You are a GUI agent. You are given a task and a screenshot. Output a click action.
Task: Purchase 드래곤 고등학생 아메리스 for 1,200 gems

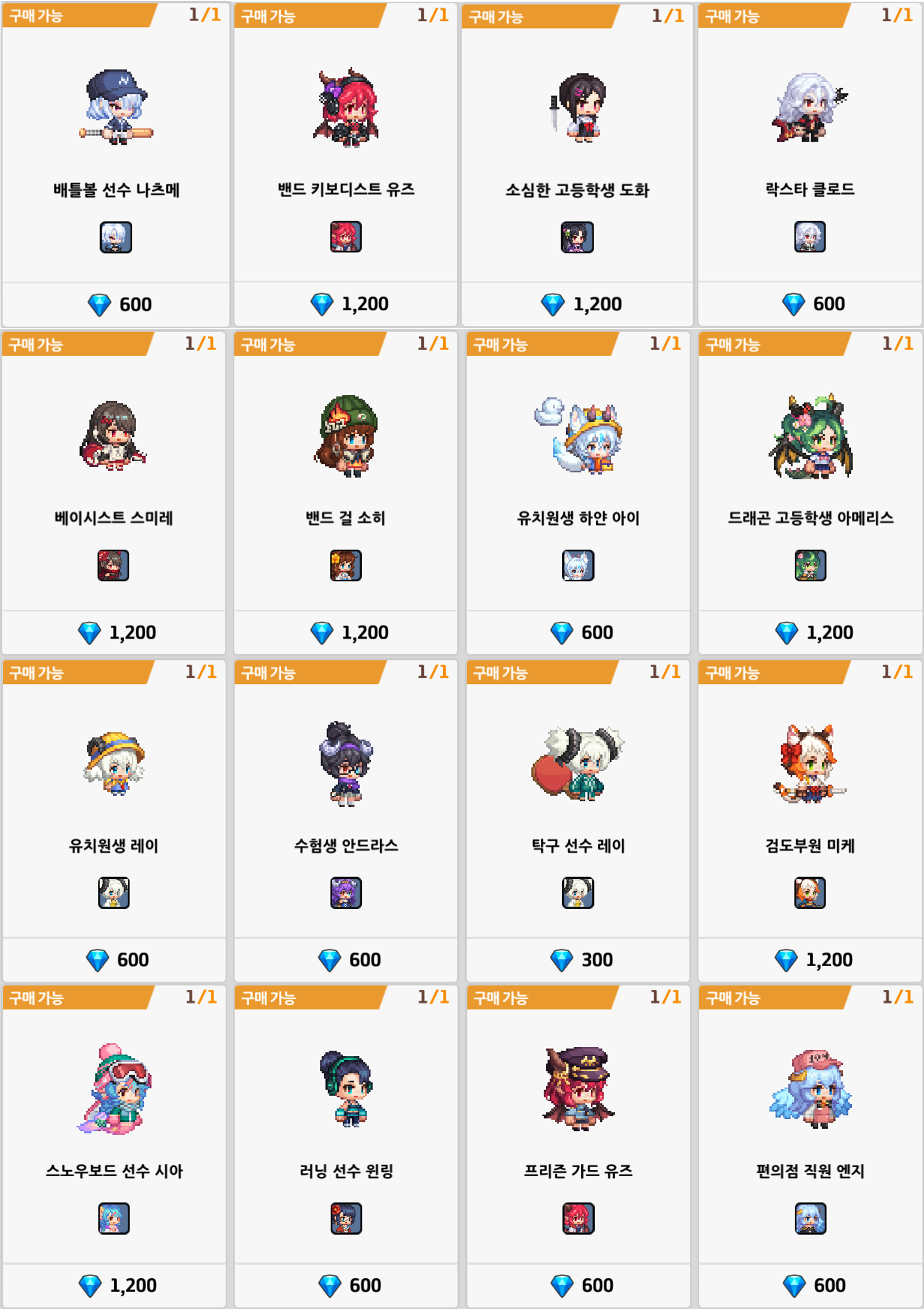(x=810, y=633)
